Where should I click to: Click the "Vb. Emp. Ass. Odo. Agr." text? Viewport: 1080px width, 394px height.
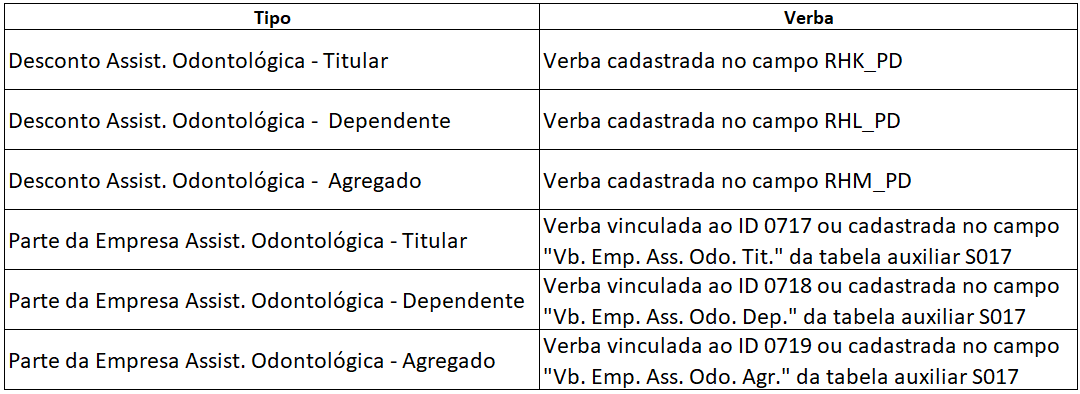click(667, 376)
